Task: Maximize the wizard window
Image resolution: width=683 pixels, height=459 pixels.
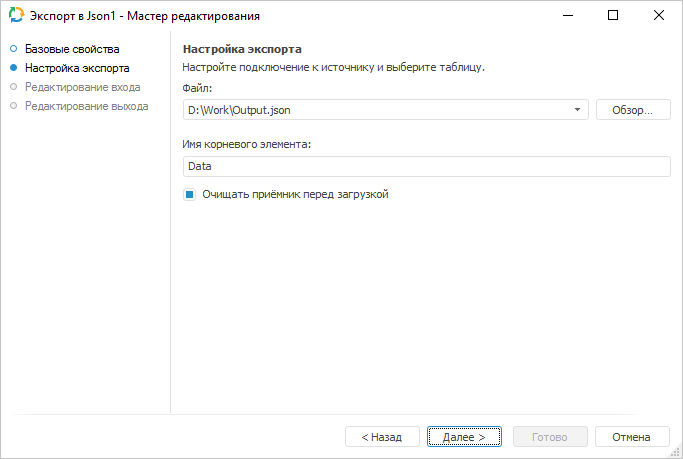Action: pos(613,16)
